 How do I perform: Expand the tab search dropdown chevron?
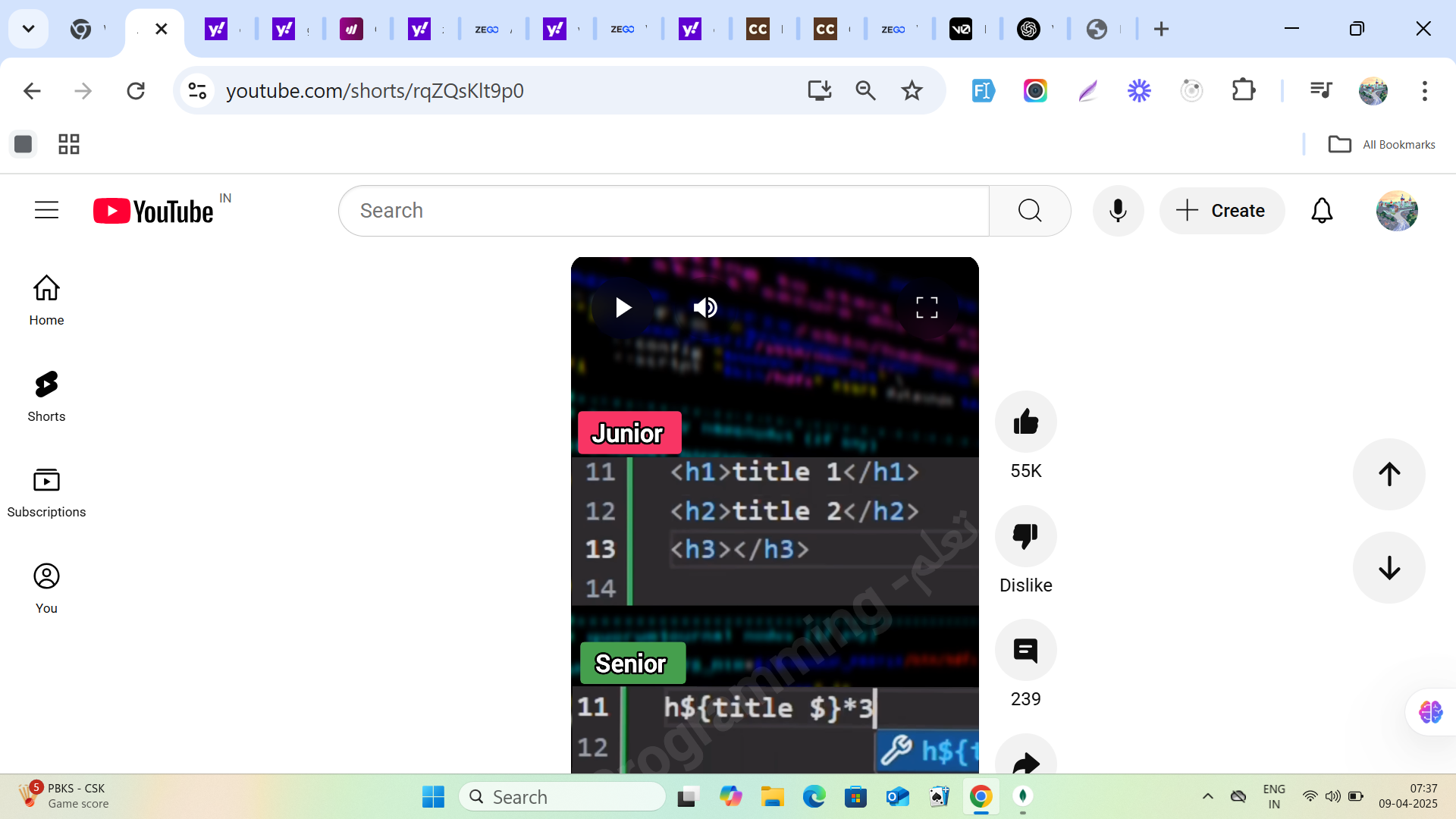click(28, 29)
